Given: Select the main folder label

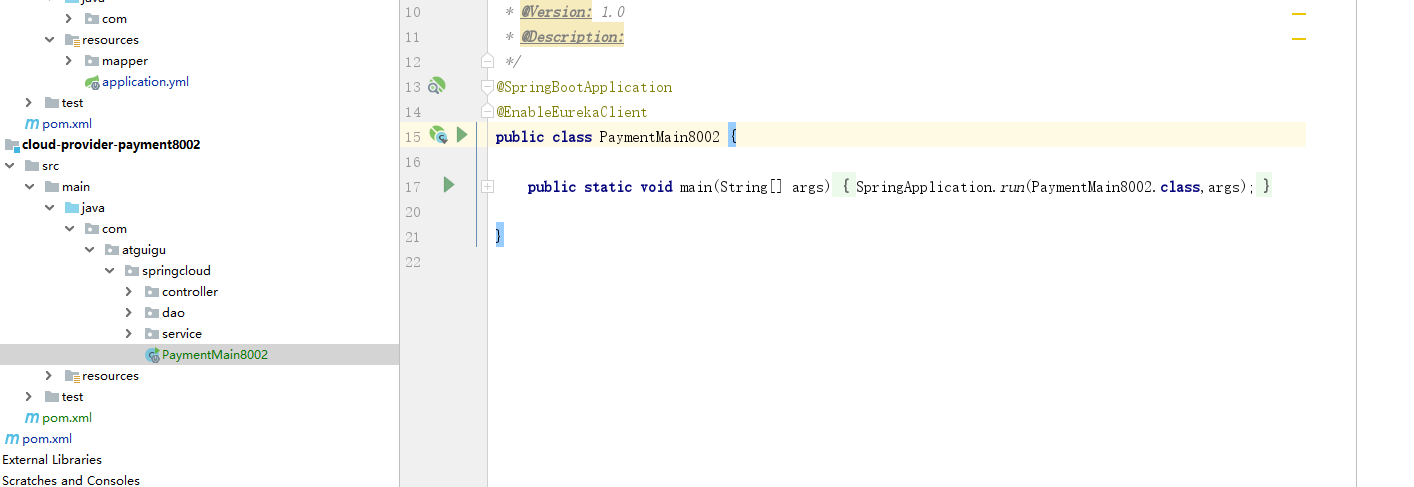Looking at the screenshot, I should pos(76,187).
